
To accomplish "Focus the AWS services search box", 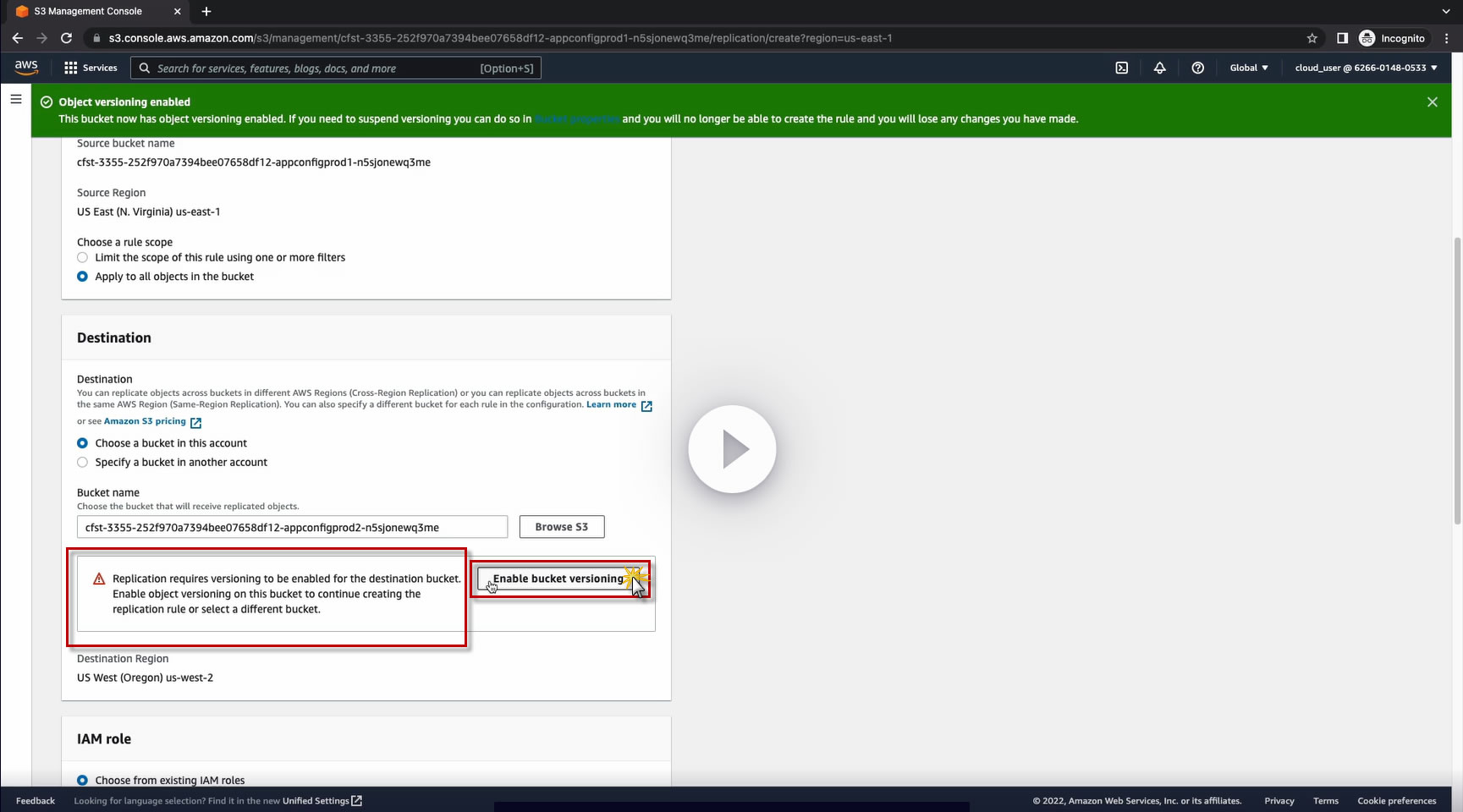I will point(336,68).
